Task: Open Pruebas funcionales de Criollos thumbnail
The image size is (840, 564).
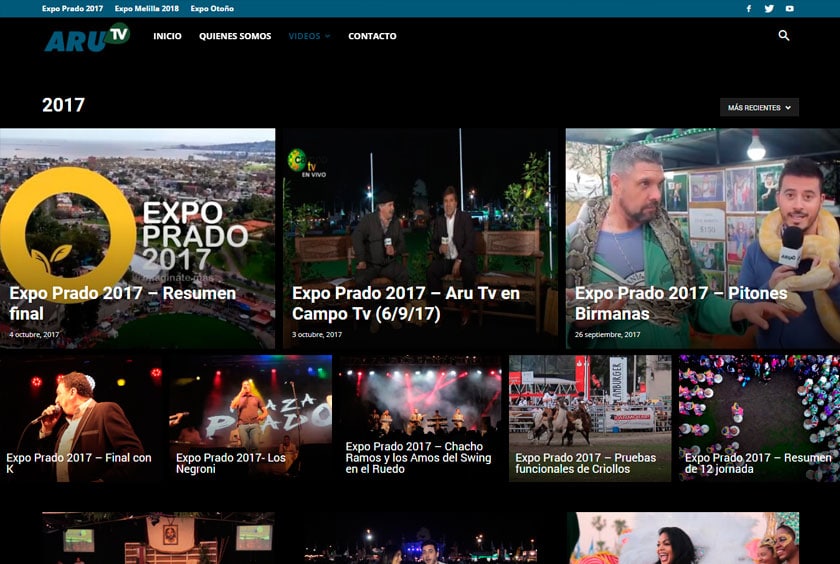Action: pyautogui.click(x=590, y=418)
